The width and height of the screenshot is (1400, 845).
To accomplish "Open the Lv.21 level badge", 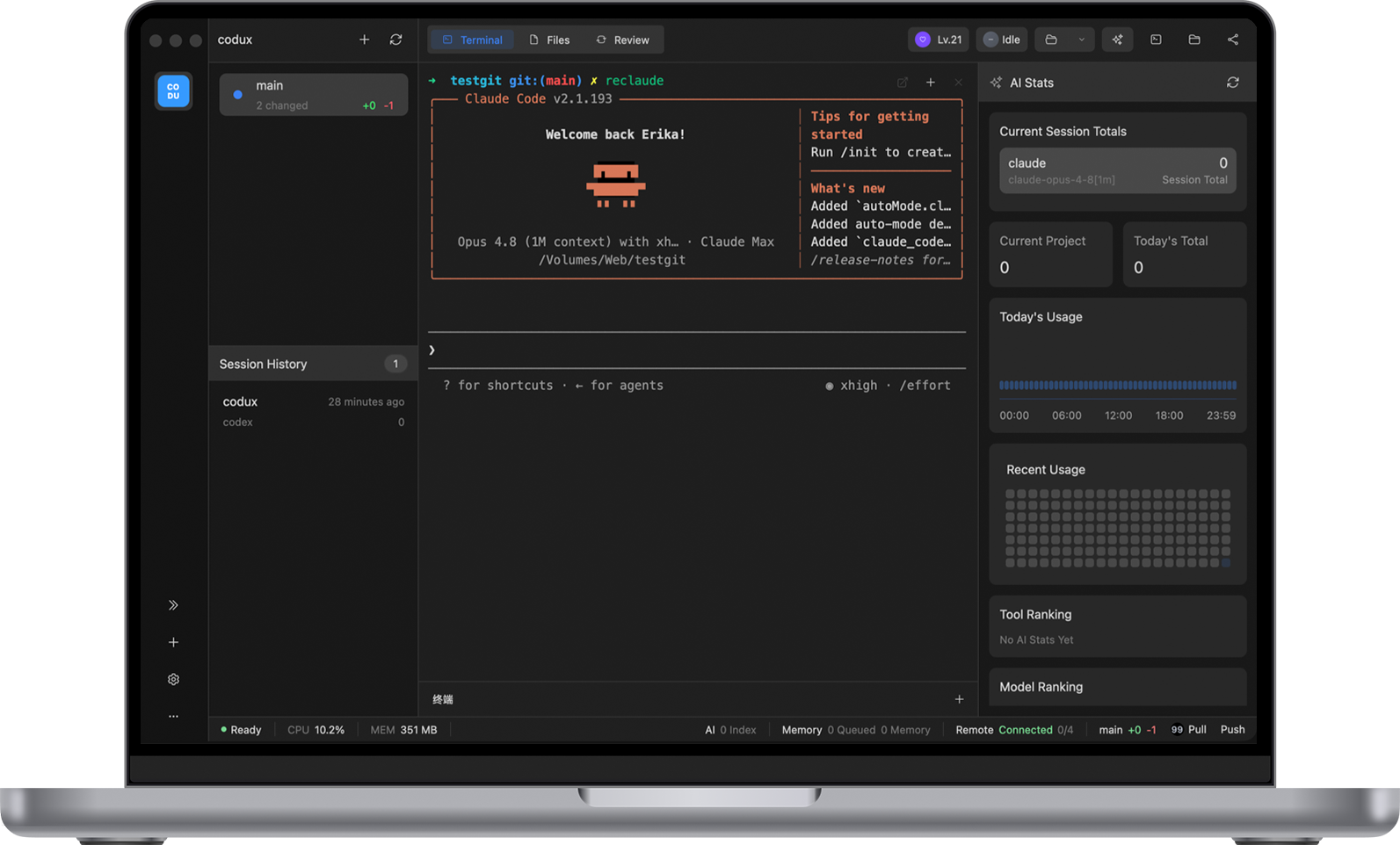I will pos(939,40).
